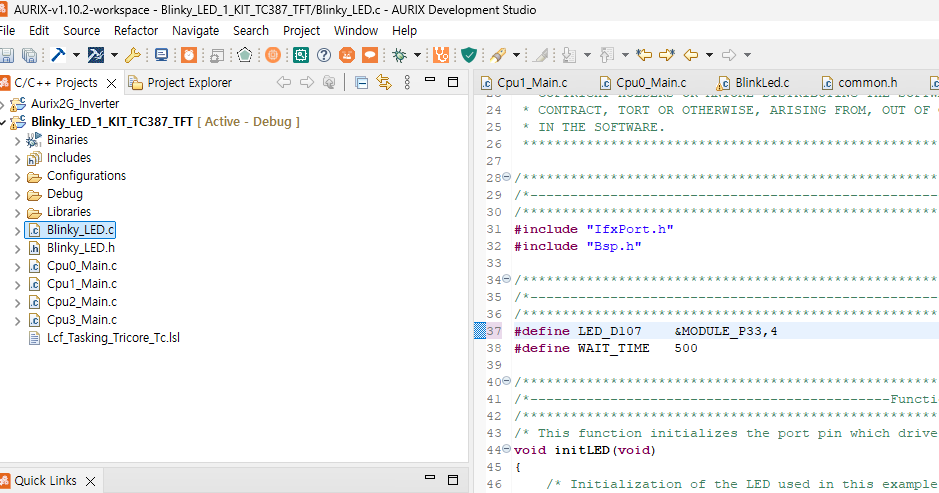The image size is (939, 493).
Task: Expand the Aurix2G_Inverter project
Action: point(2,105)
